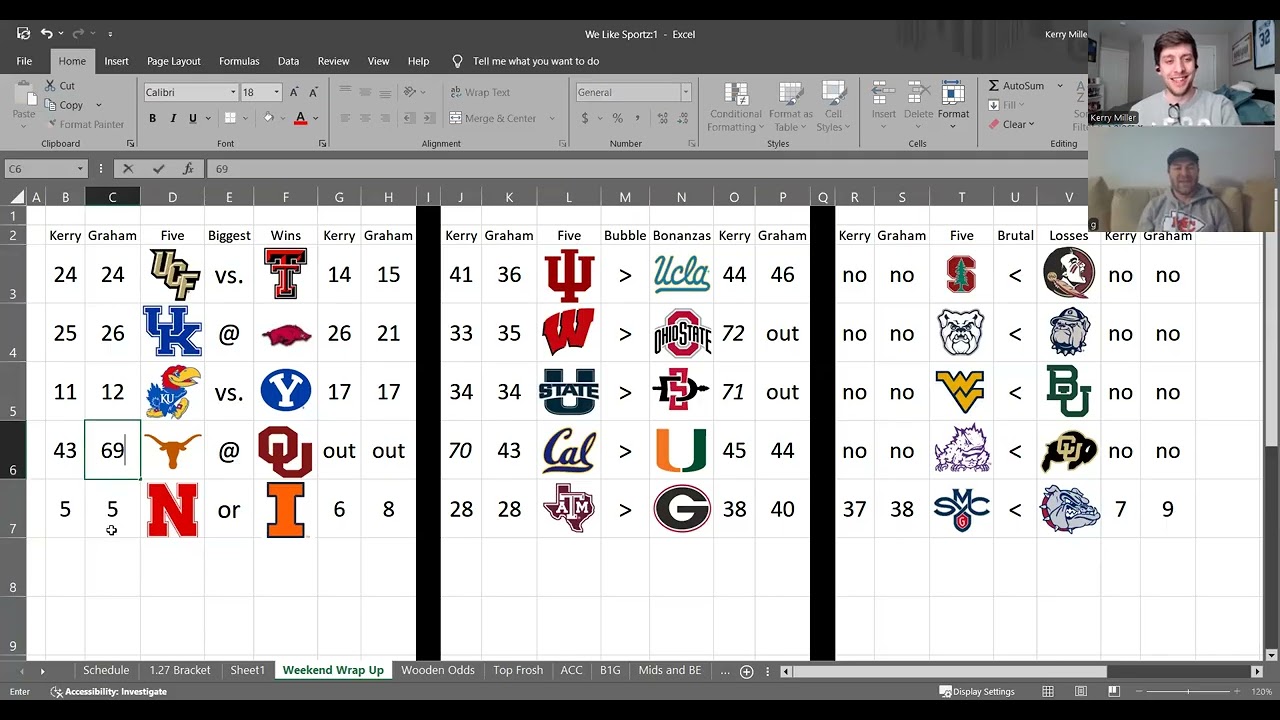1280x720 pixels.
Task: Click the Accounting Number Format dollar icon
Action: tap(585, 118)
